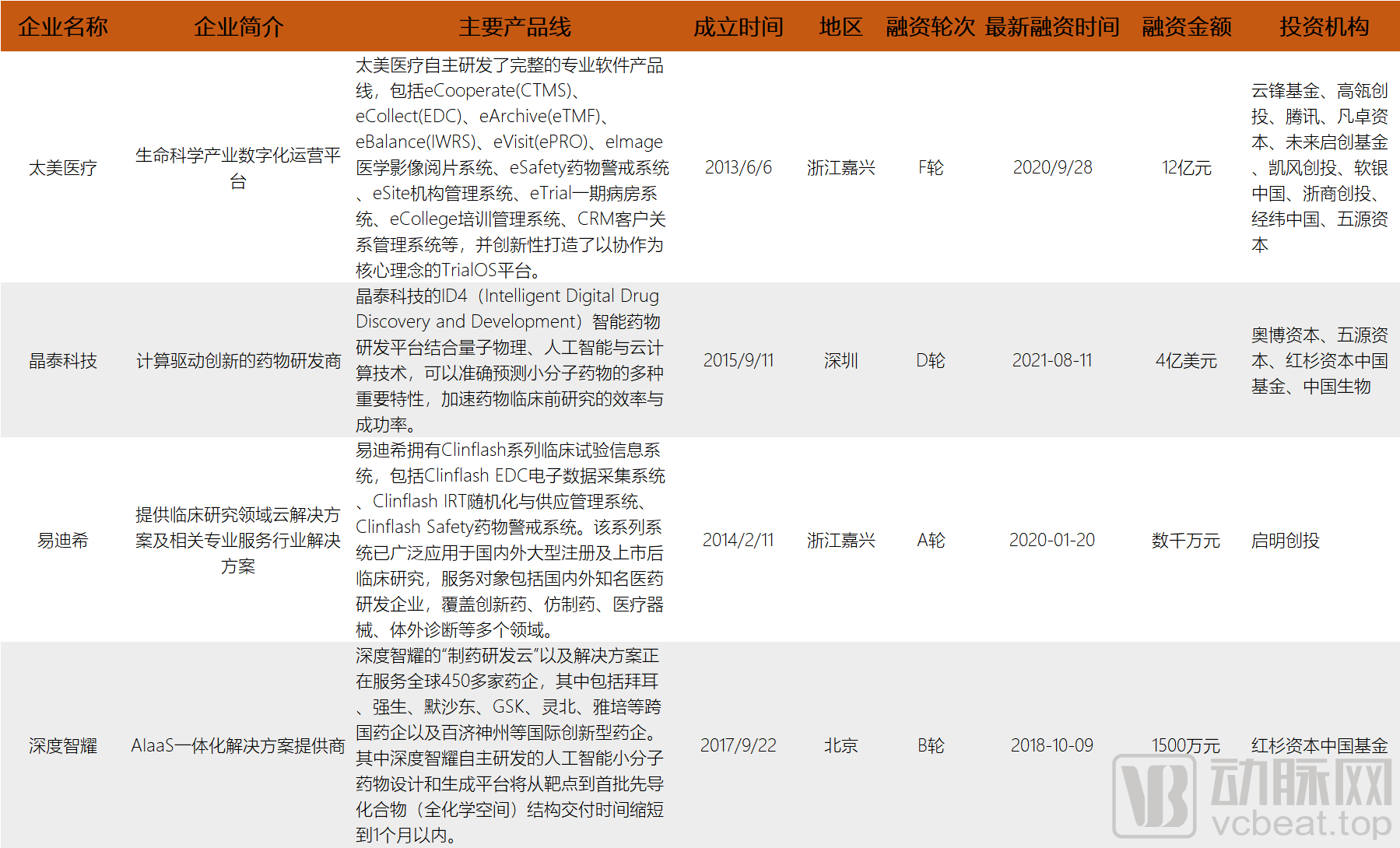The height and width of the screenshot is (848, 1400).
Task: Click the financing date 2020/9/28
Action: (1052, 168)
